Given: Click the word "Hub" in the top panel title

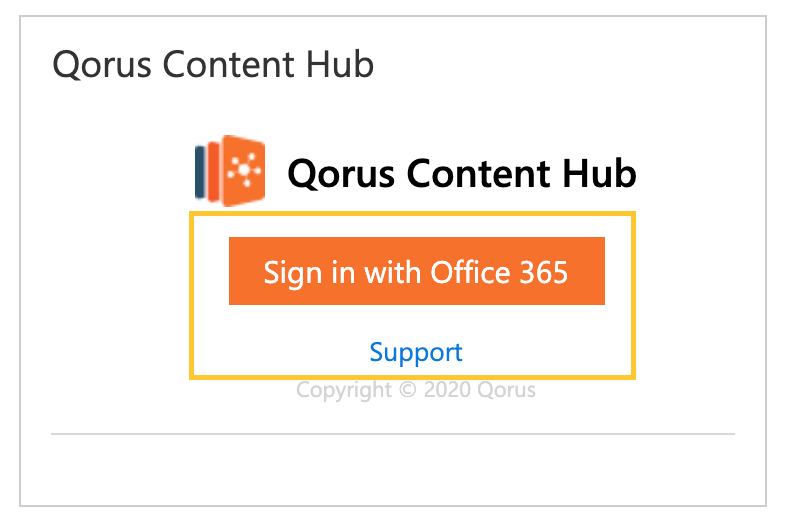Looking at the screenshot, I should click(x=345, y=65).
